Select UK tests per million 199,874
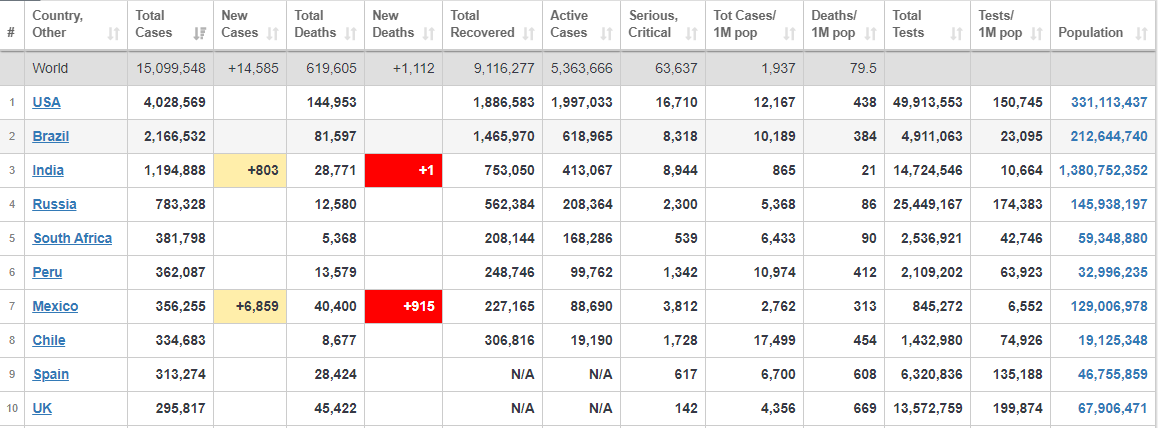1158x428 pixels. pyautogui.click(x=1019, y=408)
